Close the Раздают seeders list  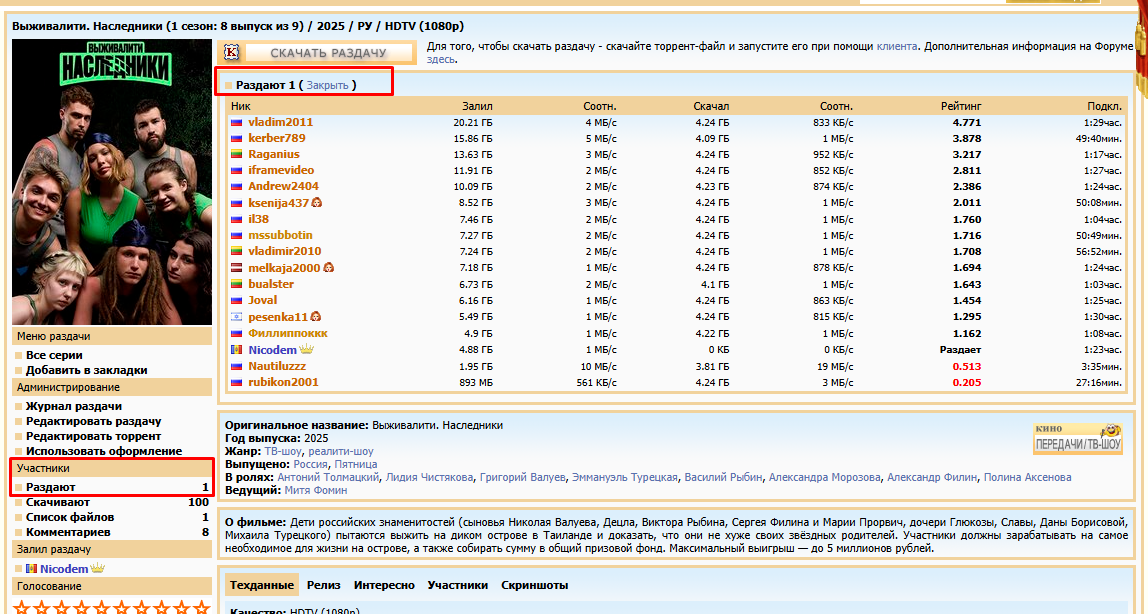[327, 85]
